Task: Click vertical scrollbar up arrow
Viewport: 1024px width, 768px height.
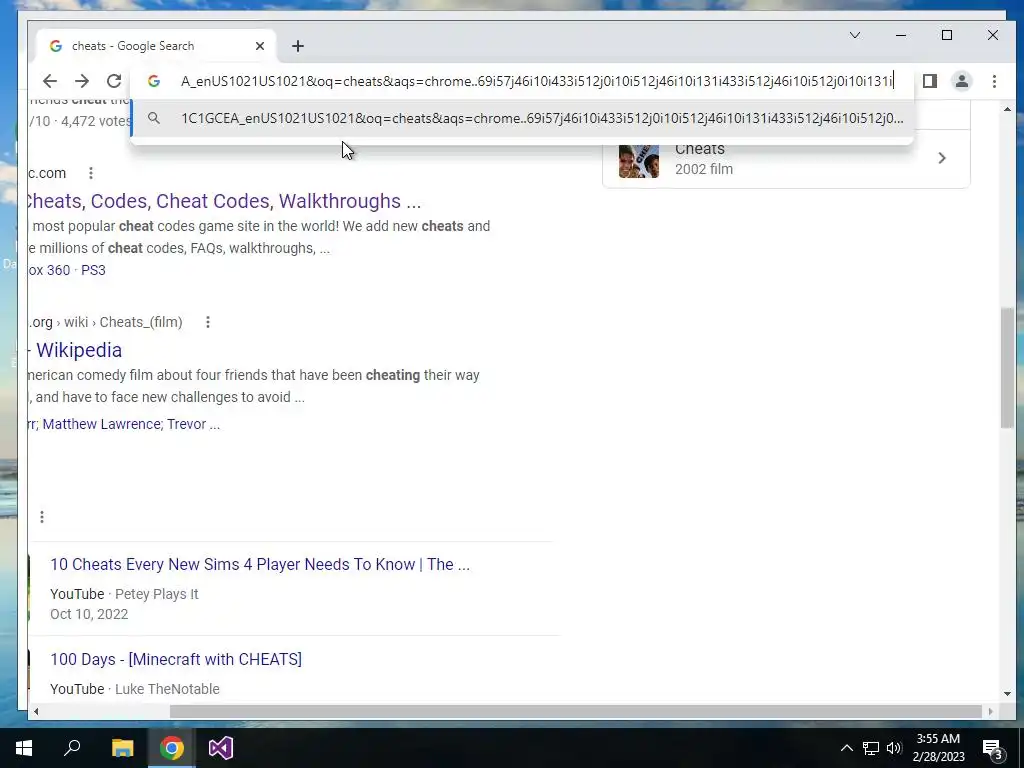Action: 1007,109
